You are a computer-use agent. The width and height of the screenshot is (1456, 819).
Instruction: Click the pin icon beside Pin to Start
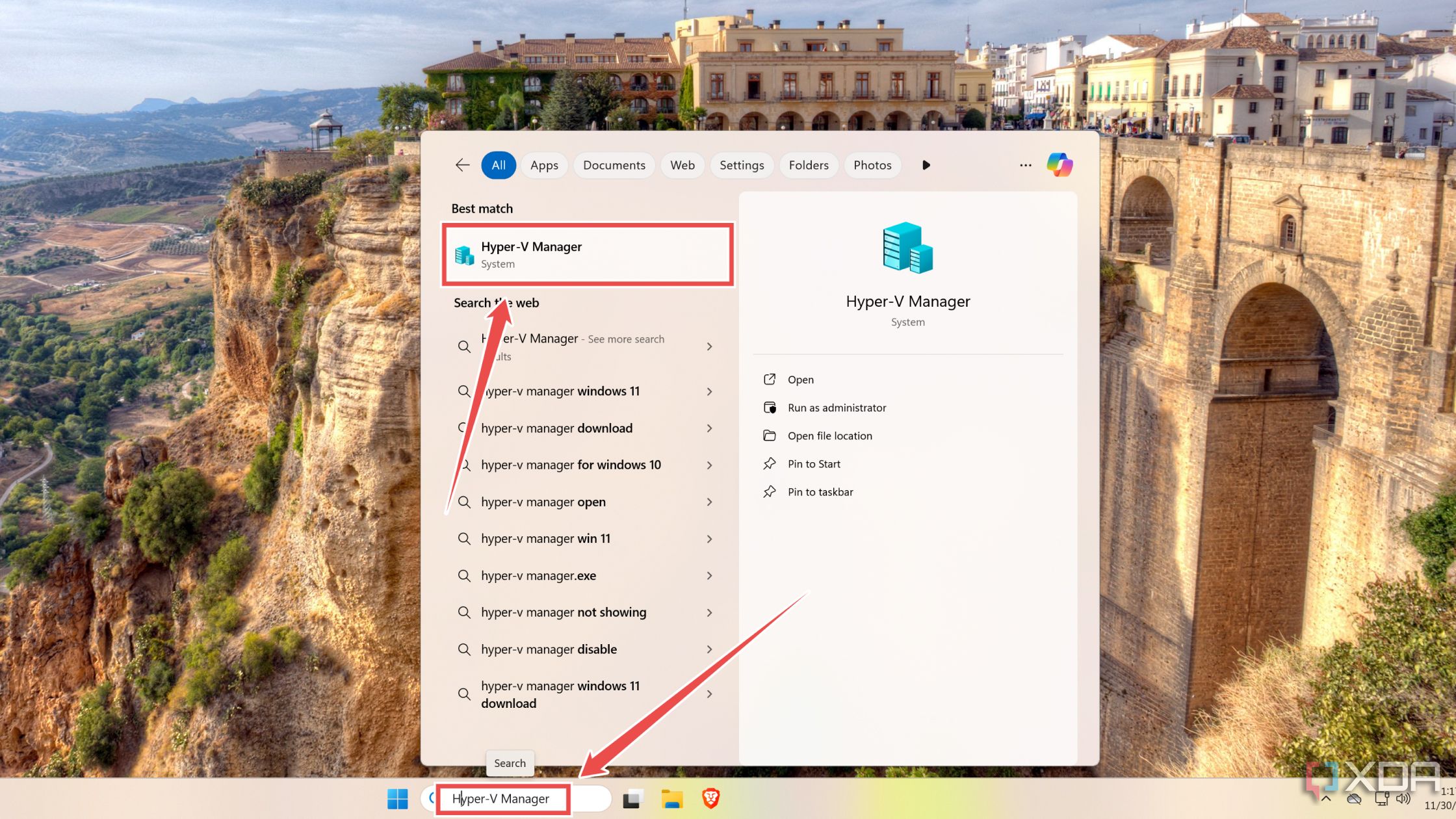770,463
